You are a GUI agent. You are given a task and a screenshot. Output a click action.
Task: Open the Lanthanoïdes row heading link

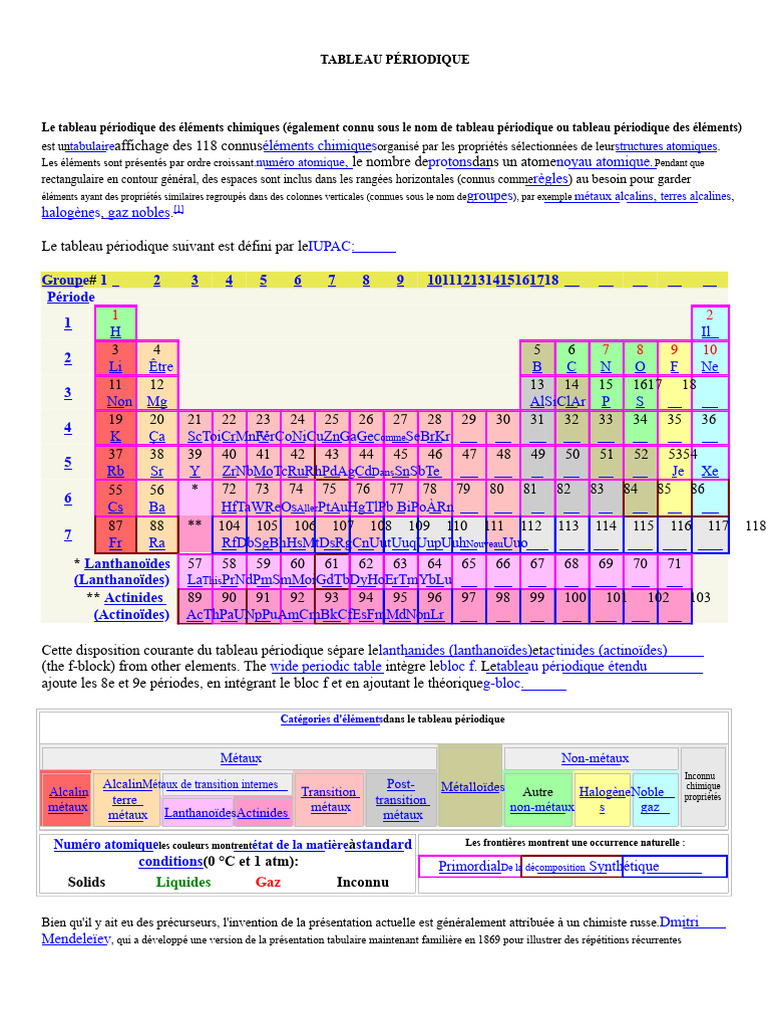127,564
